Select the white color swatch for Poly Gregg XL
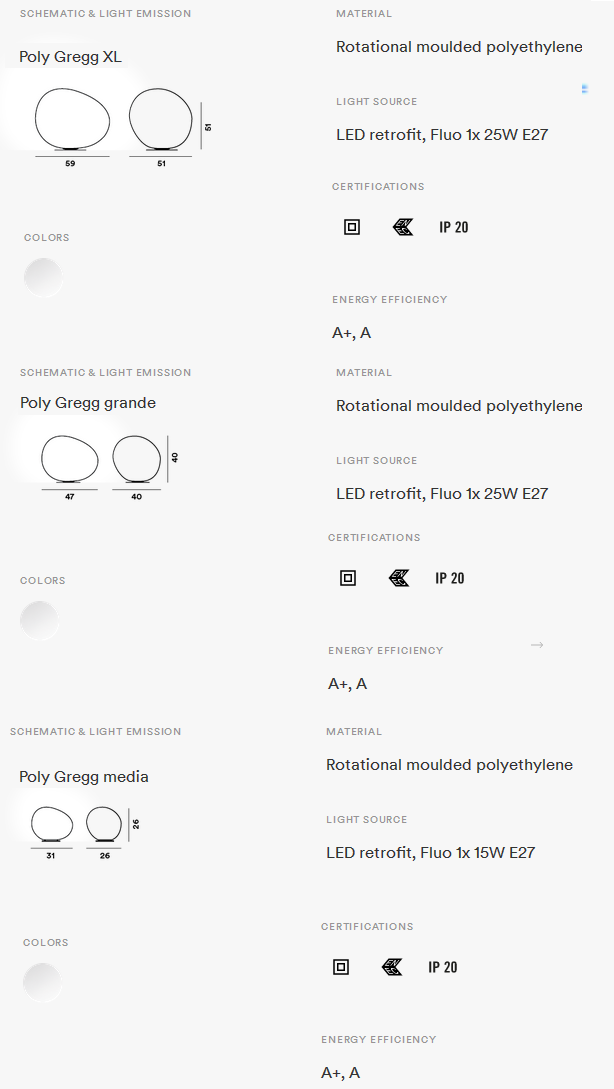614x1089 pixels. (x=43, y=278)
